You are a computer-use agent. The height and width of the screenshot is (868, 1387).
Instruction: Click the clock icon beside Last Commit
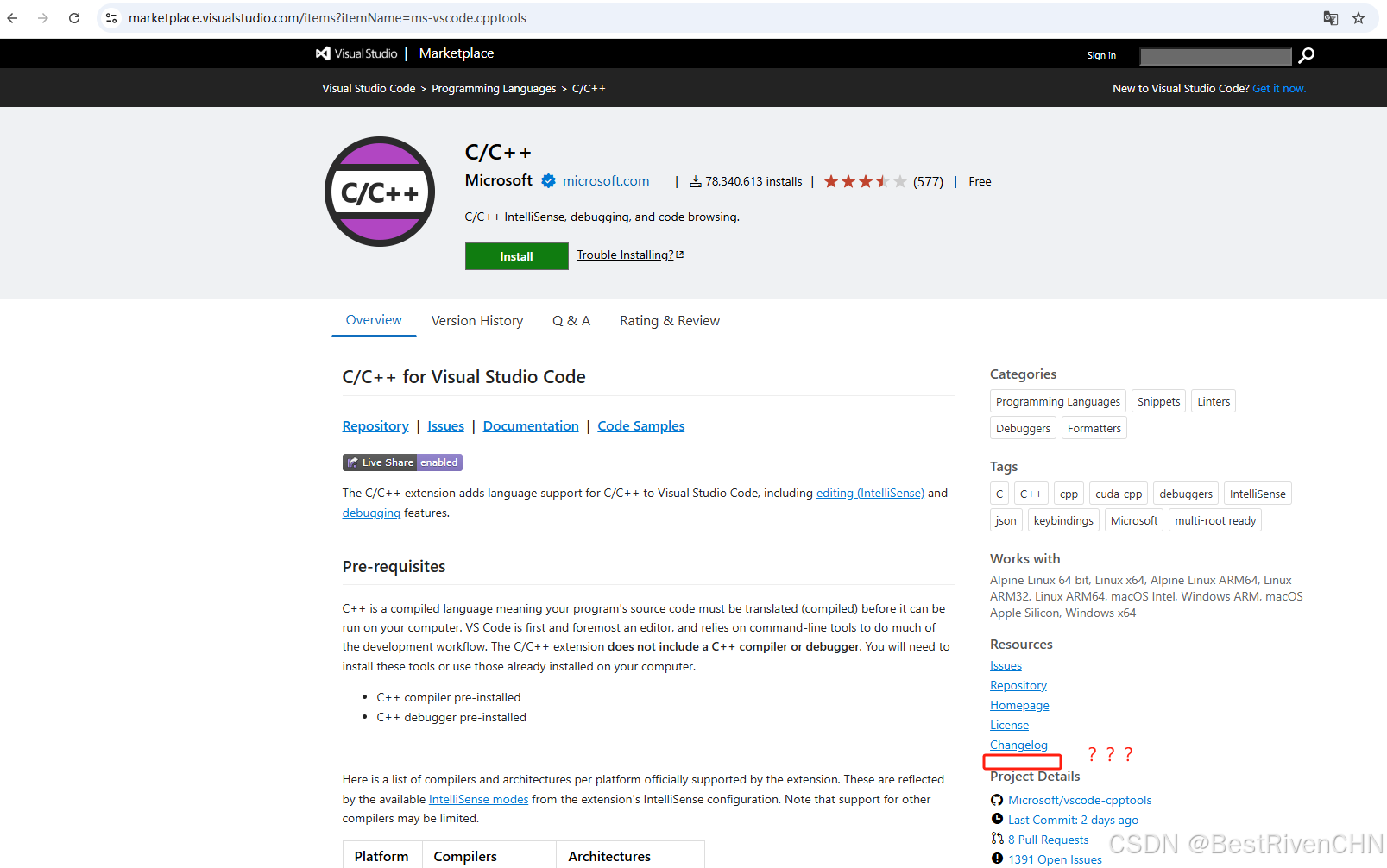point(997,820)
